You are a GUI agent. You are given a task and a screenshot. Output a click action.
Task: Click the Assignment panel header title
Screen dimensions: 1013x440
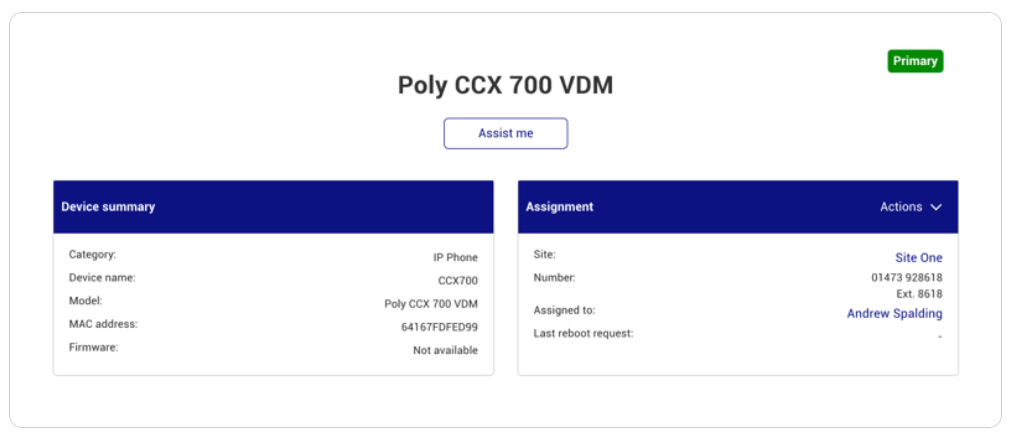click(x=559, y=207)
